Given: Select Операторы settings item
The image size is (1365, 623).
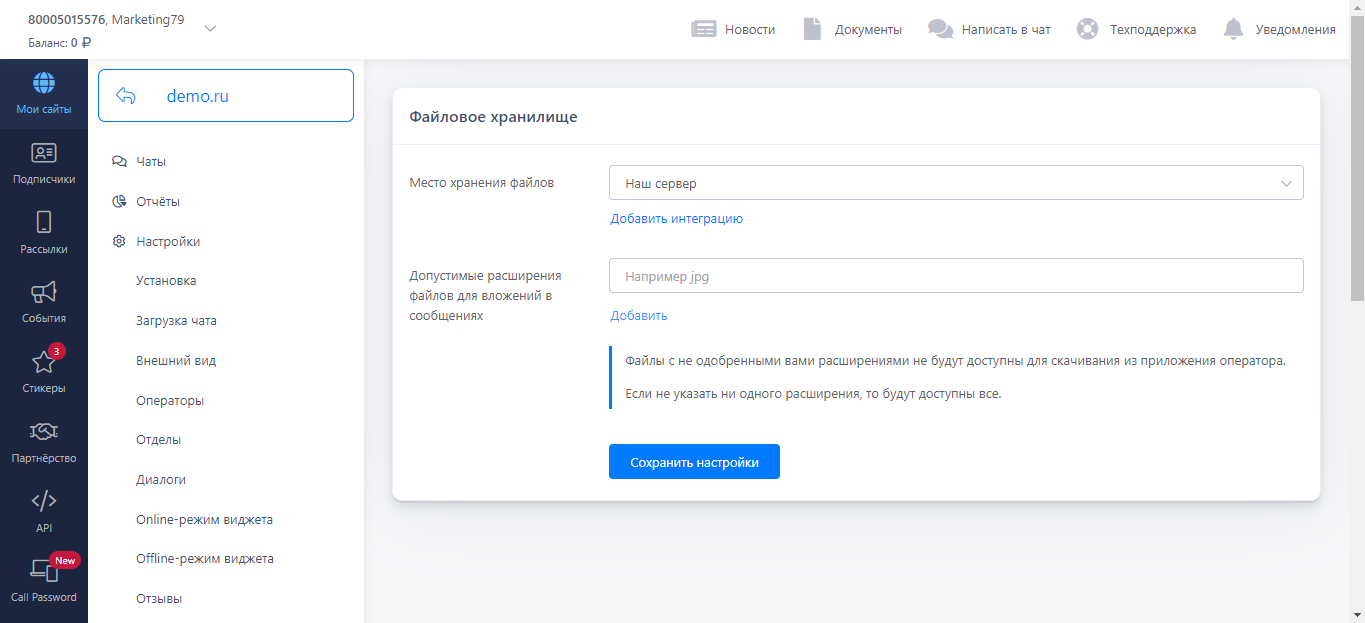Looking at the screenshot, I should coord(170,400).
